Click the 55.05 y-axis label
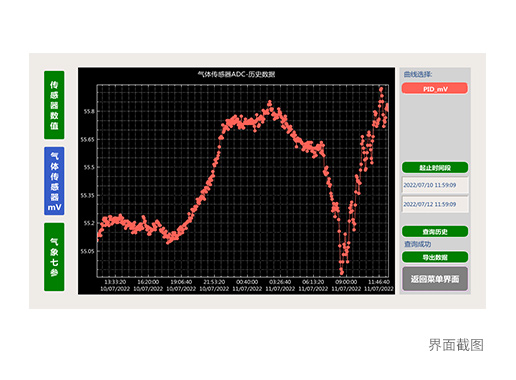This screenshot has width=516, height=380. point(87,251)
